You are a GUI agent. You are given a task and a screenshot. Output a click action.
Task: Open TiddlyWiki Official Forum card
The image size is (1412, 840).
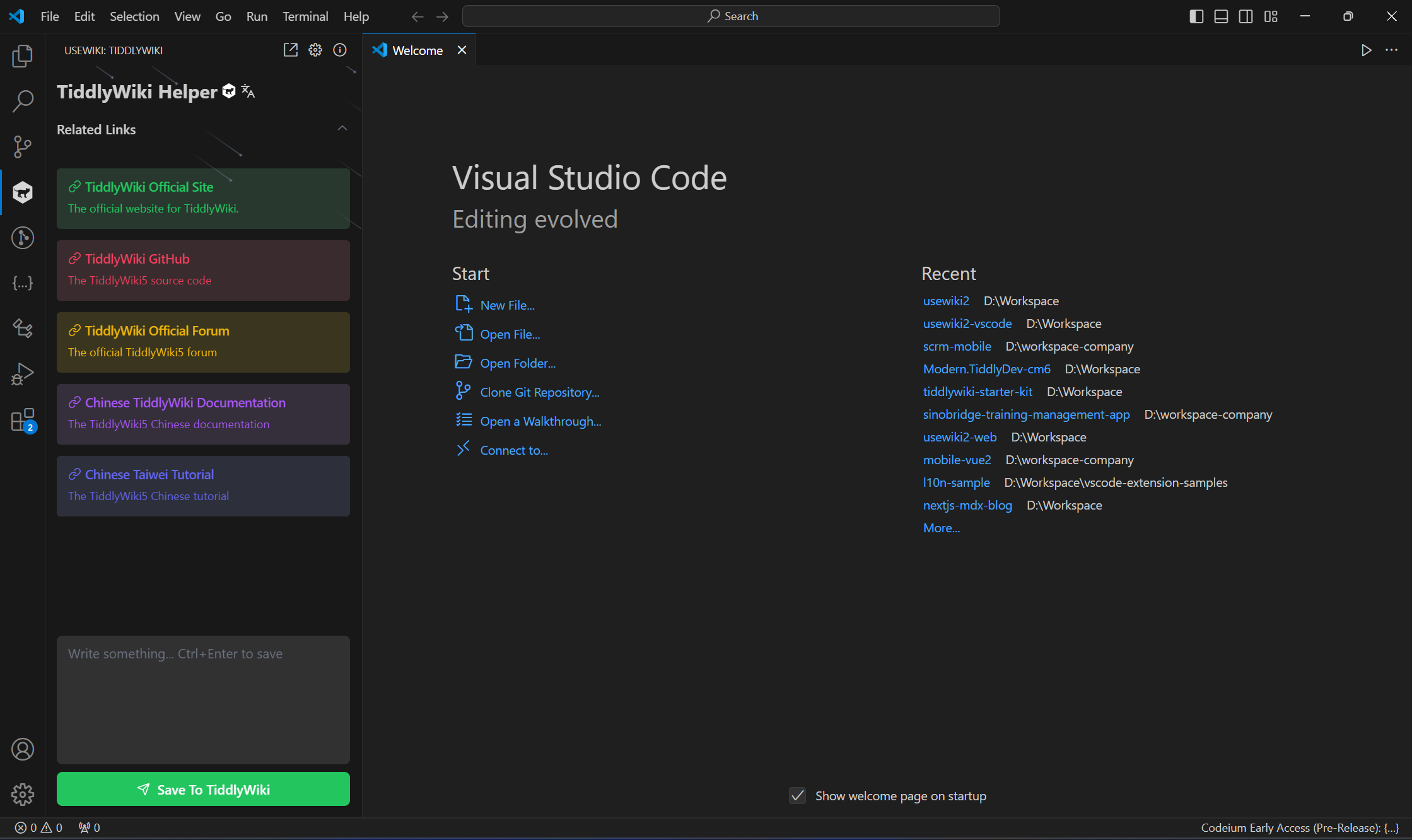pos(203,342)
